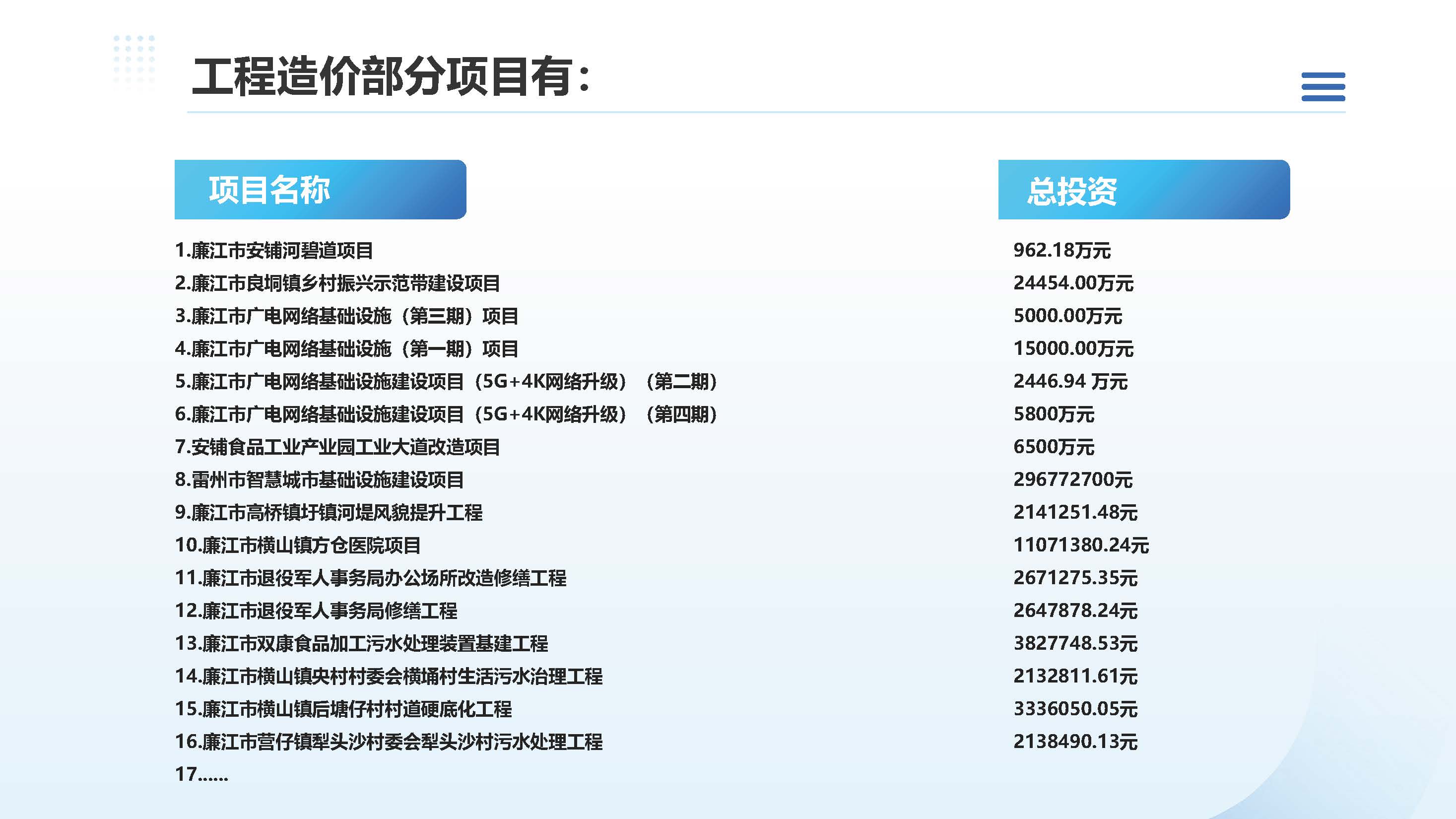The height and width of the screenshot is (819, 1456).
Task: Click the amount 2647878.24元
Action: 1075,611
